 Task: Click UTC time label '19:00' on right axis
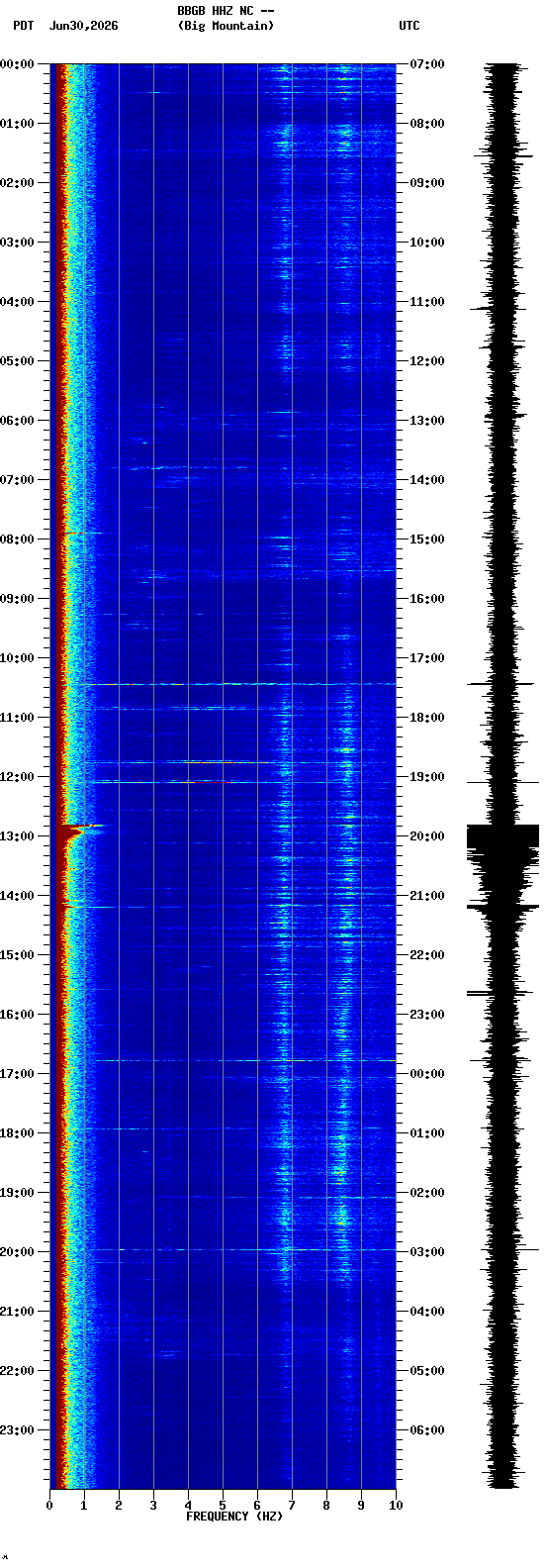[427, 777]
